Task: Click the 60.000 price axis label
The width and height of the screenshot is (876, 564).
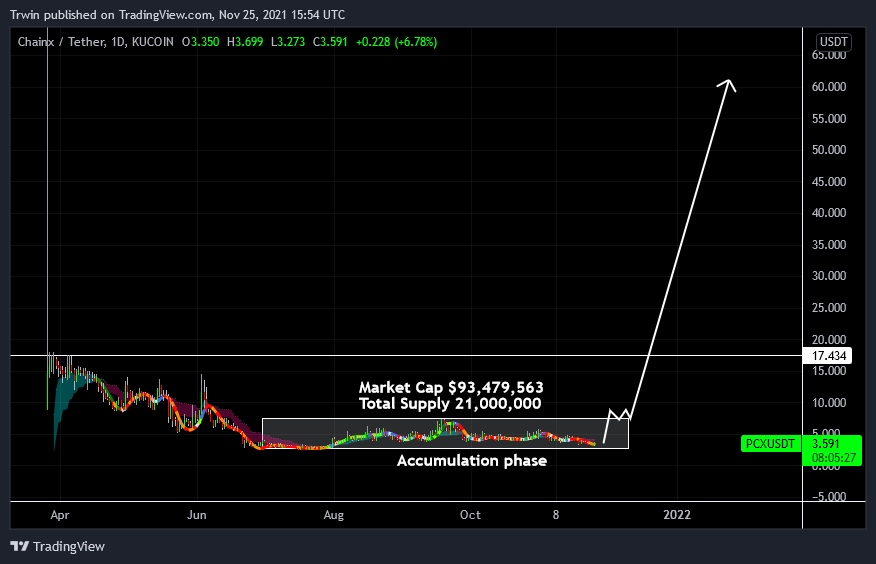Action: pyautogui.click(x=829, y=87)
